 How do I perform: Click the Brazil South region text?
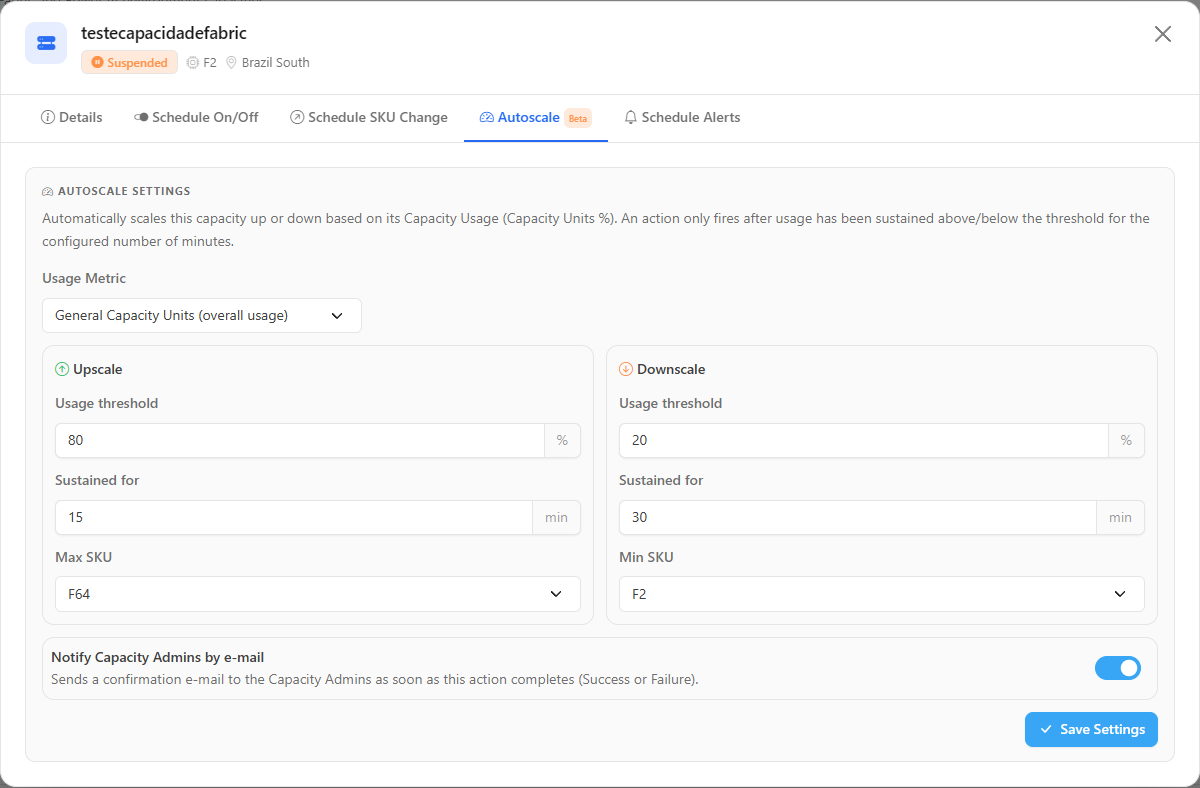[x=275, y=62]
